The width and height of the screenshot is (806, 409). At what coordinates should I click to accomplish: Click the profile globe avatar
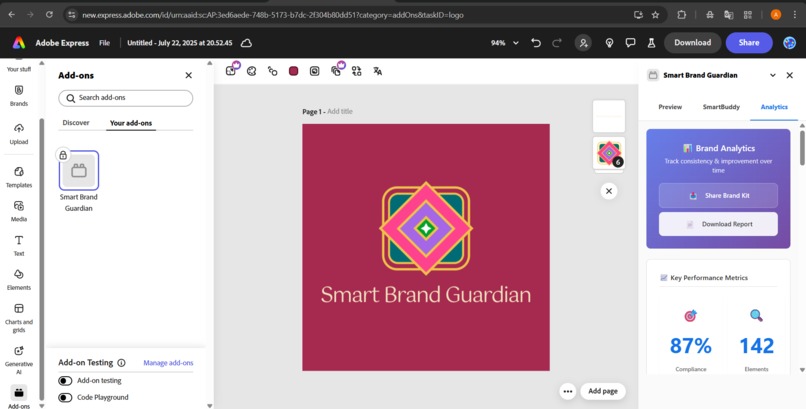(x=790, y=43)
